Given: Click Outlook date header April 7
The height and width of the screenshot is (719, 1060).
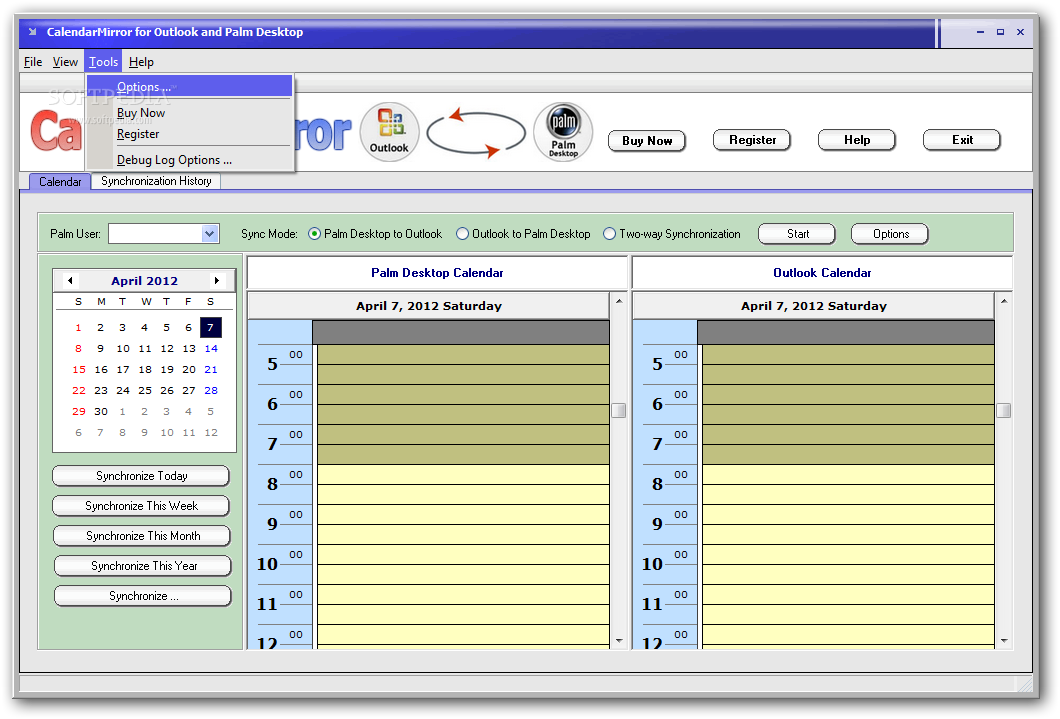Looking at the screenshot, I should click(x=813, y=306).
